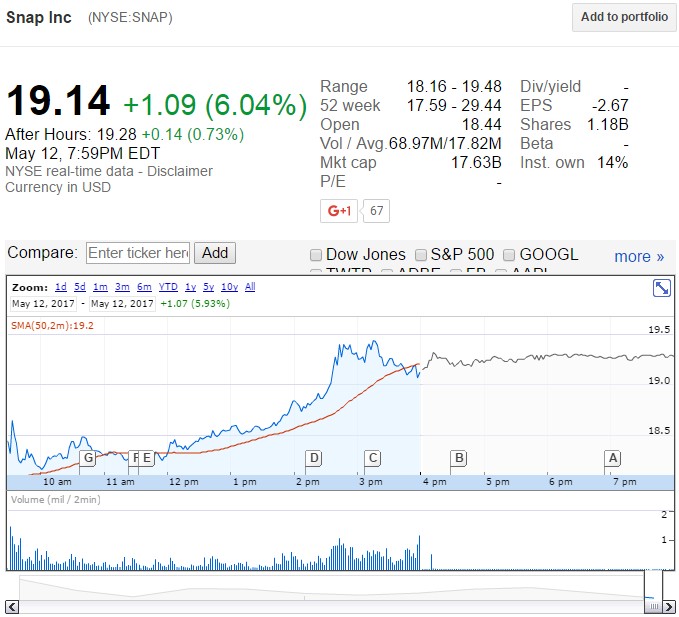The height and width of the screenshot is (617, 679).
Task: Click the timeline range slider handle
Action: tap(653, 606)
